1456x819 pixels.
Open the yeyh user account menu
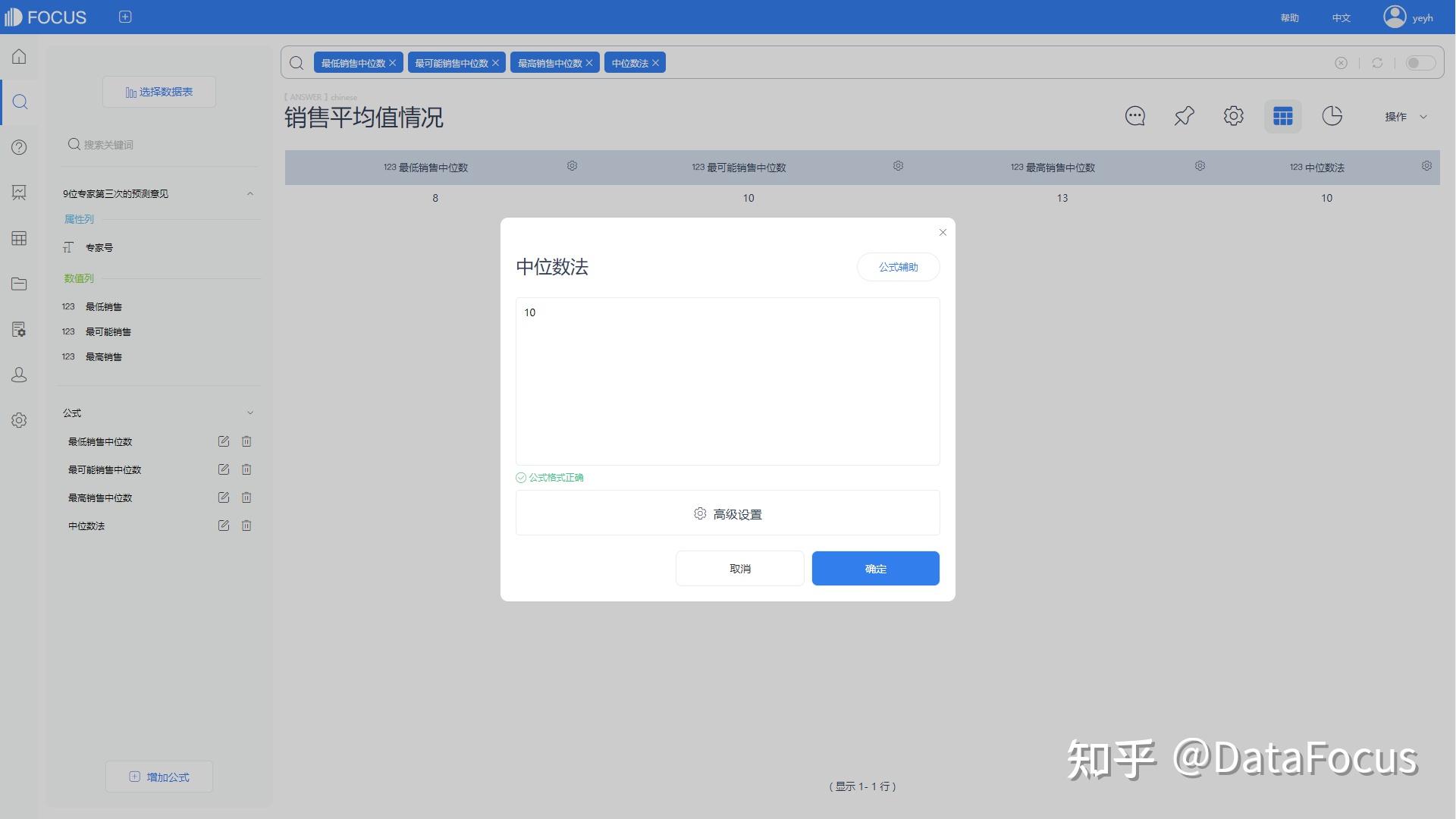(1408, 17)
